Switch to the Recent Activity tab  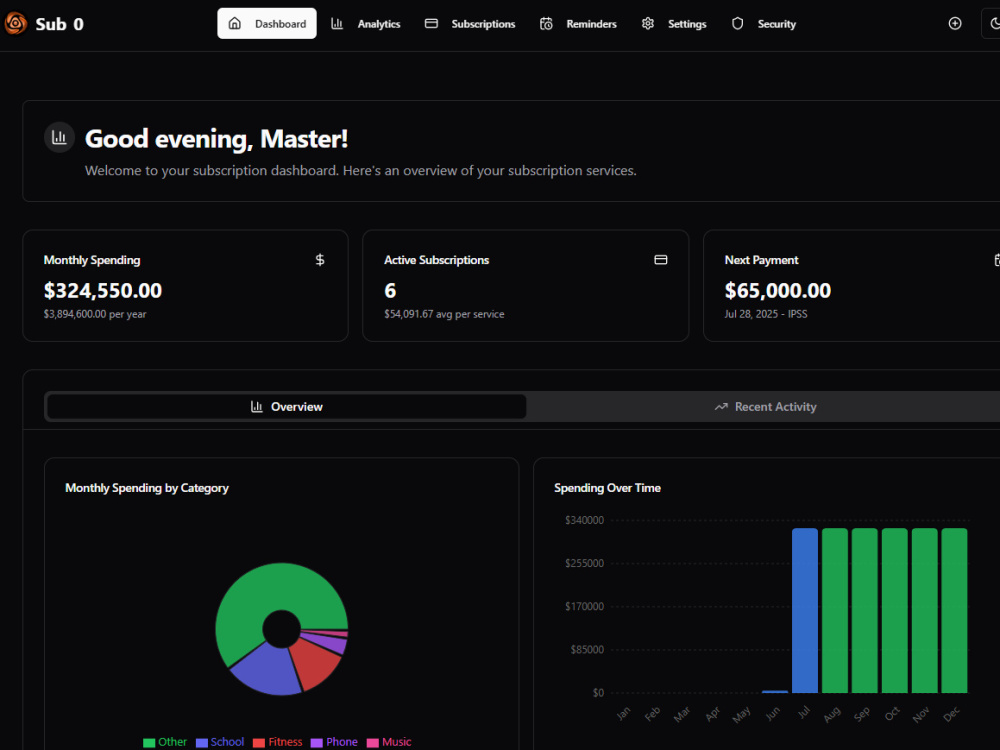click(x=765, y=407)
